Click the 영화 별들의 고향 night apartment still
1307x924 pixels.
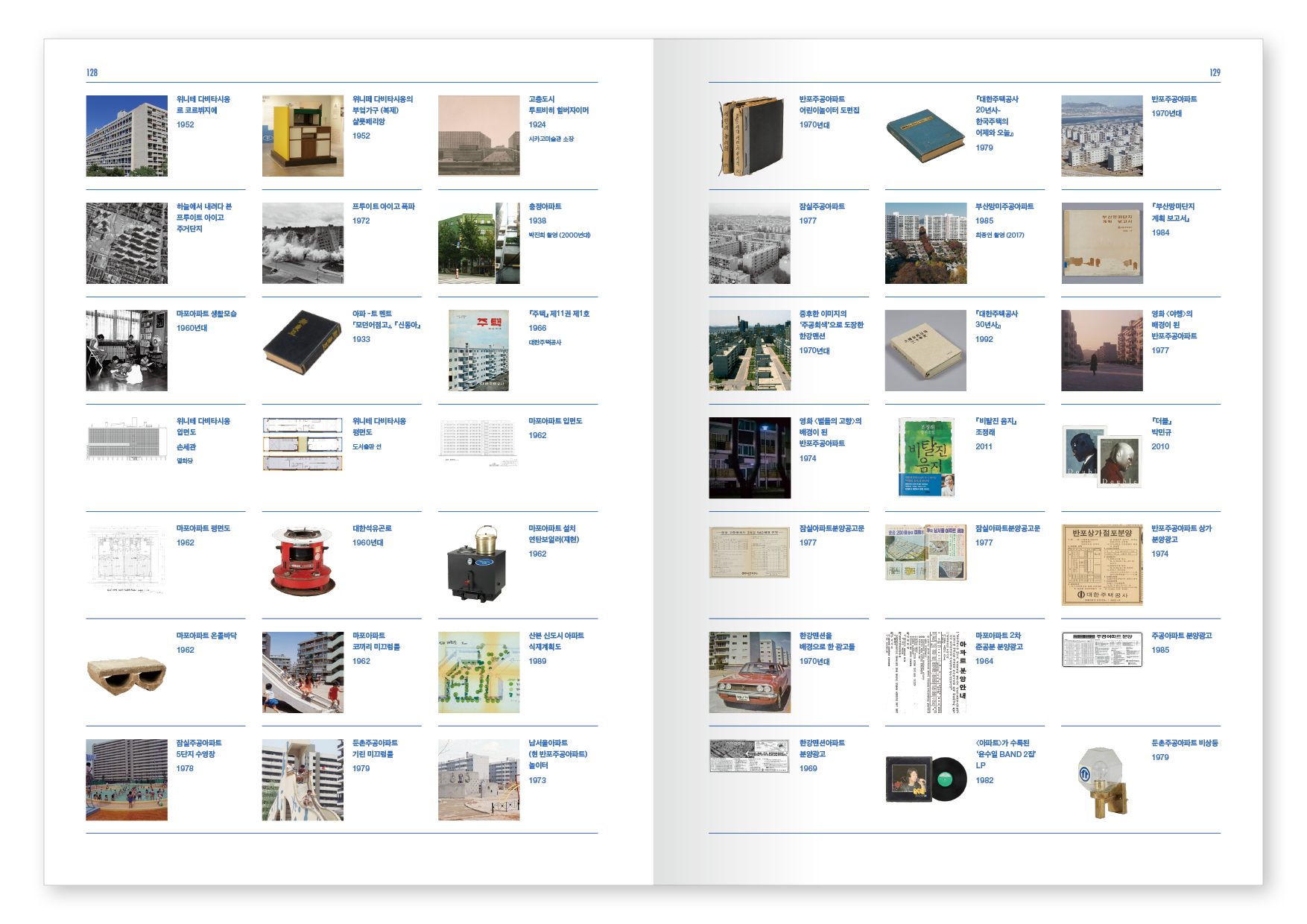pyautogui.click(x=750, y=458)
